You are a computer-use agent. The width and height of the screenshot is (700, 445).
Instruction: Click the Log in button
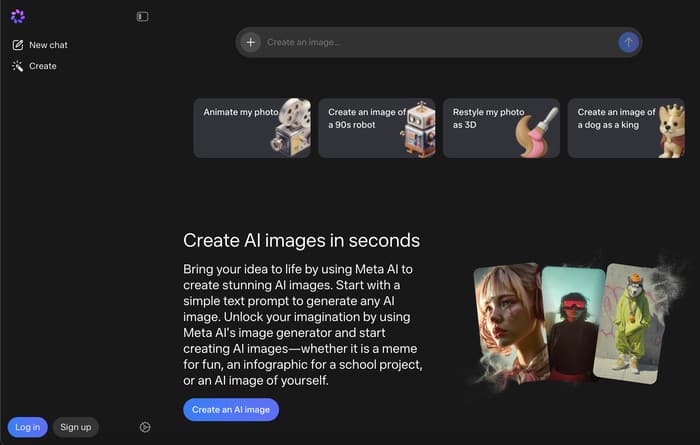pos(27,427)
